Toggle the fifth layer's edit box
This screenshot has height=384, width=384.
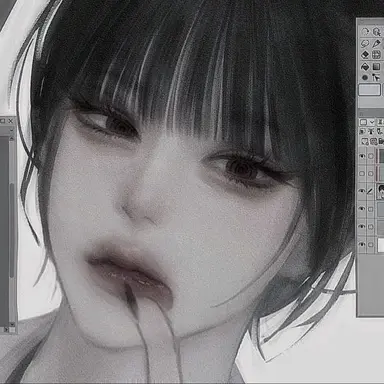click(x=371, y=227)
